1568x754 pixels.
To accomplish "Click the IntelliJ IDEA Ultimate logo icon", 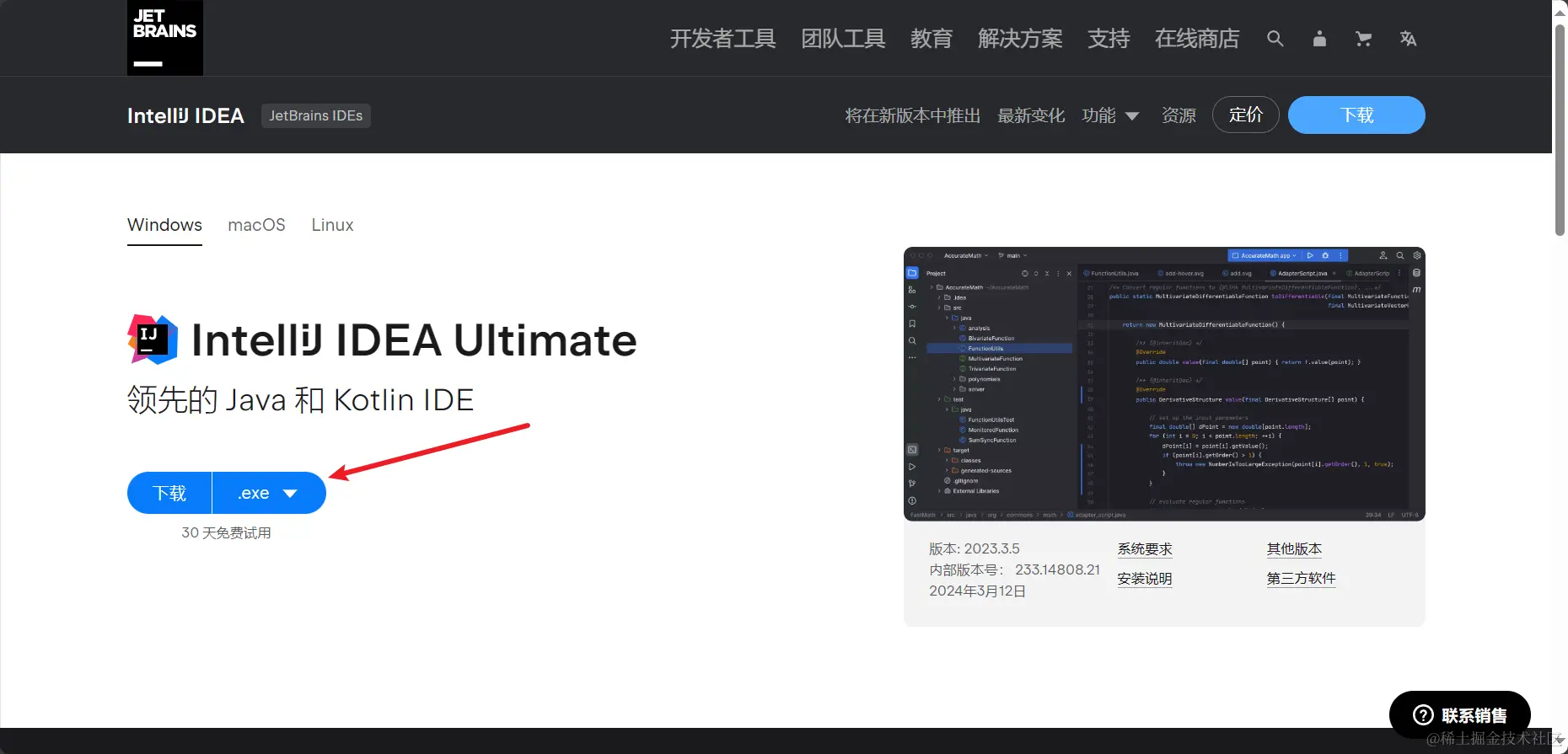I will (153, 340).
